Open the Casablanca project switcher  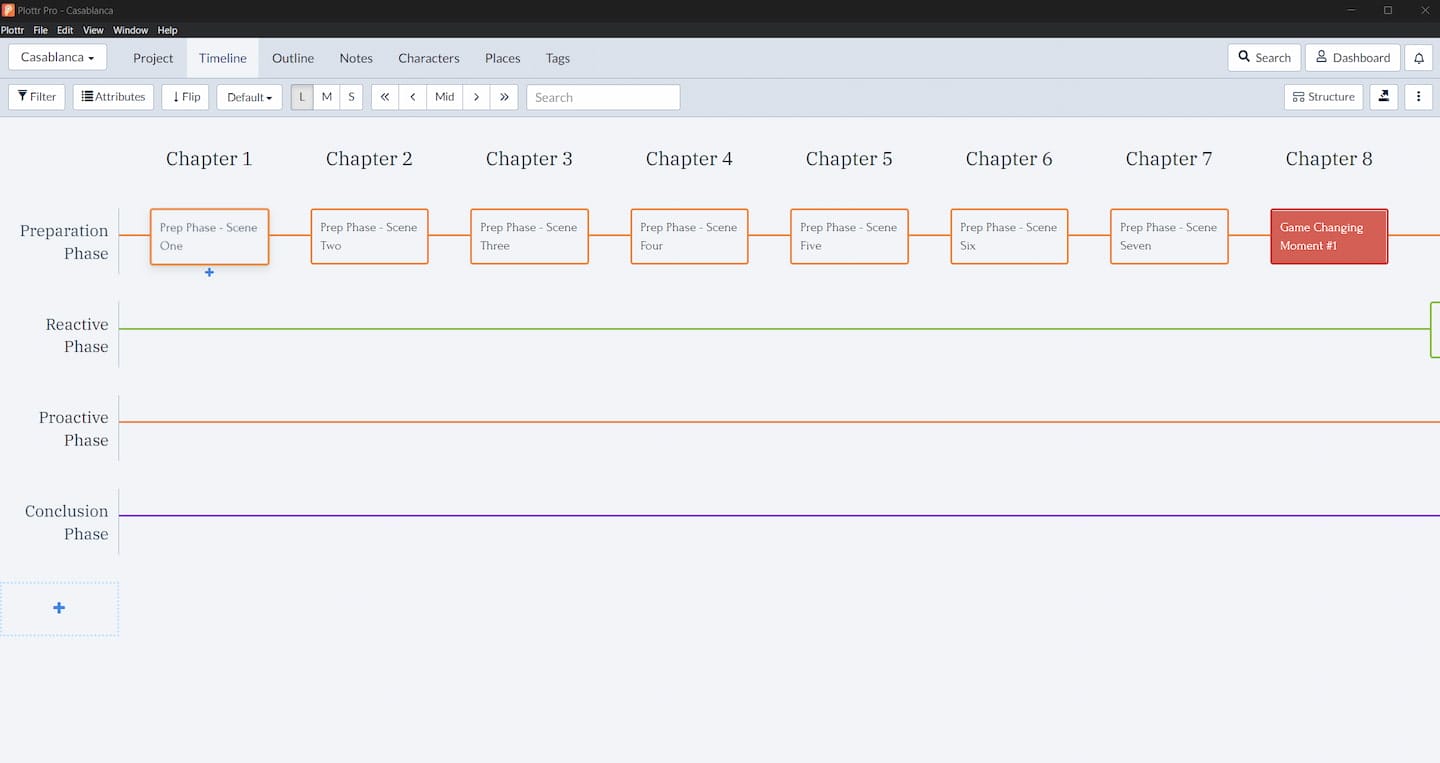[x=57, y=57]
